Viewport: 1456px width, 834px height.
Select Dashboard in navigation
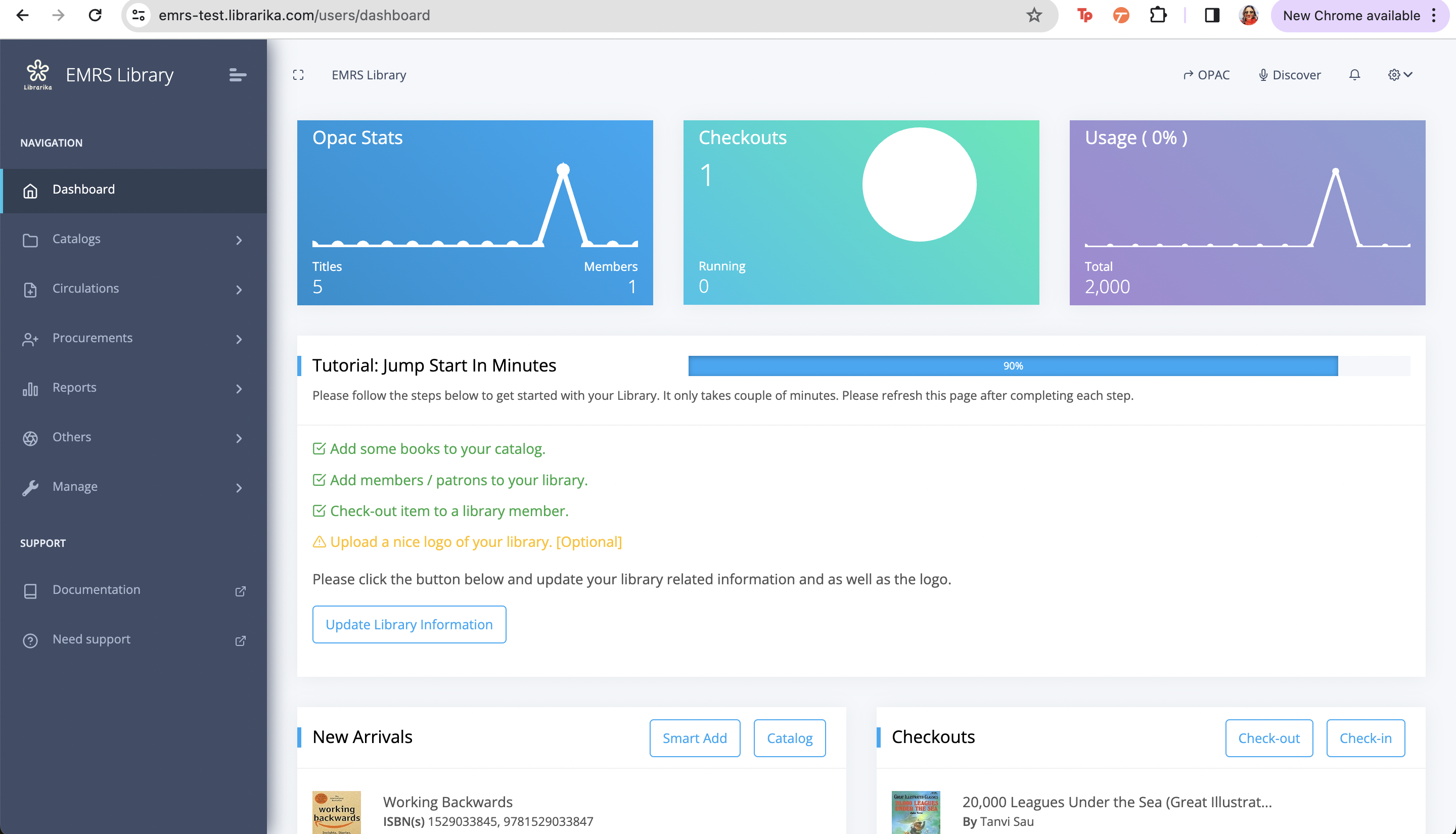(x=83, y=190)
